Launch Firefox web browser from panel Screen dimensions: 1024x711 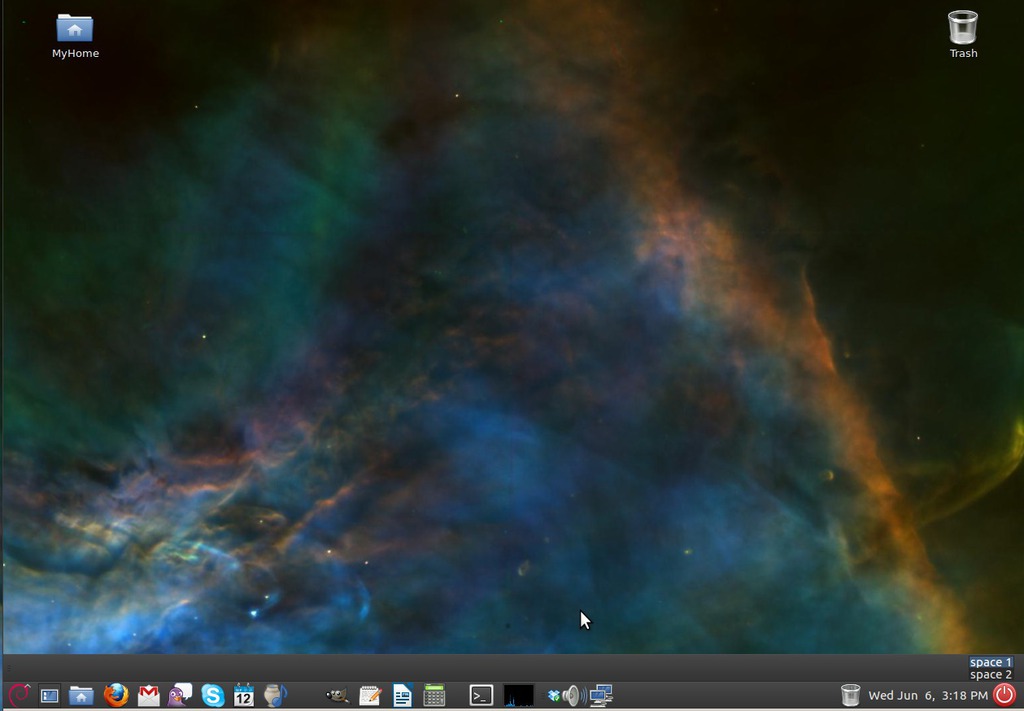(116, 695)
